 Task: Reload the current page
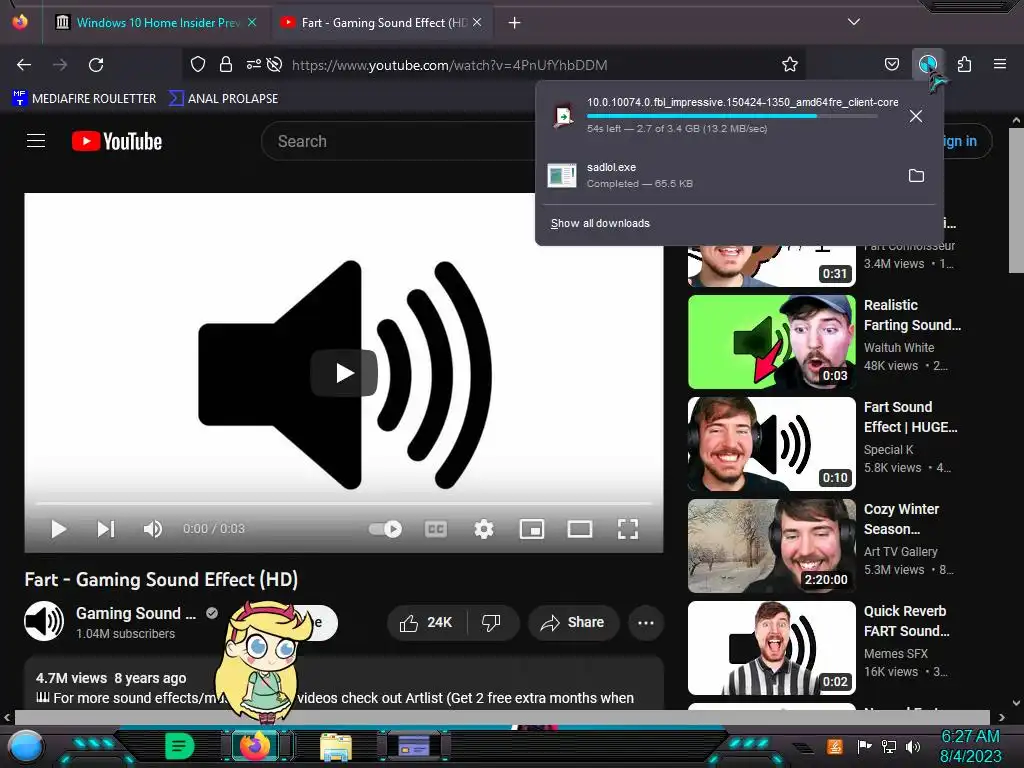coord(96,65)
